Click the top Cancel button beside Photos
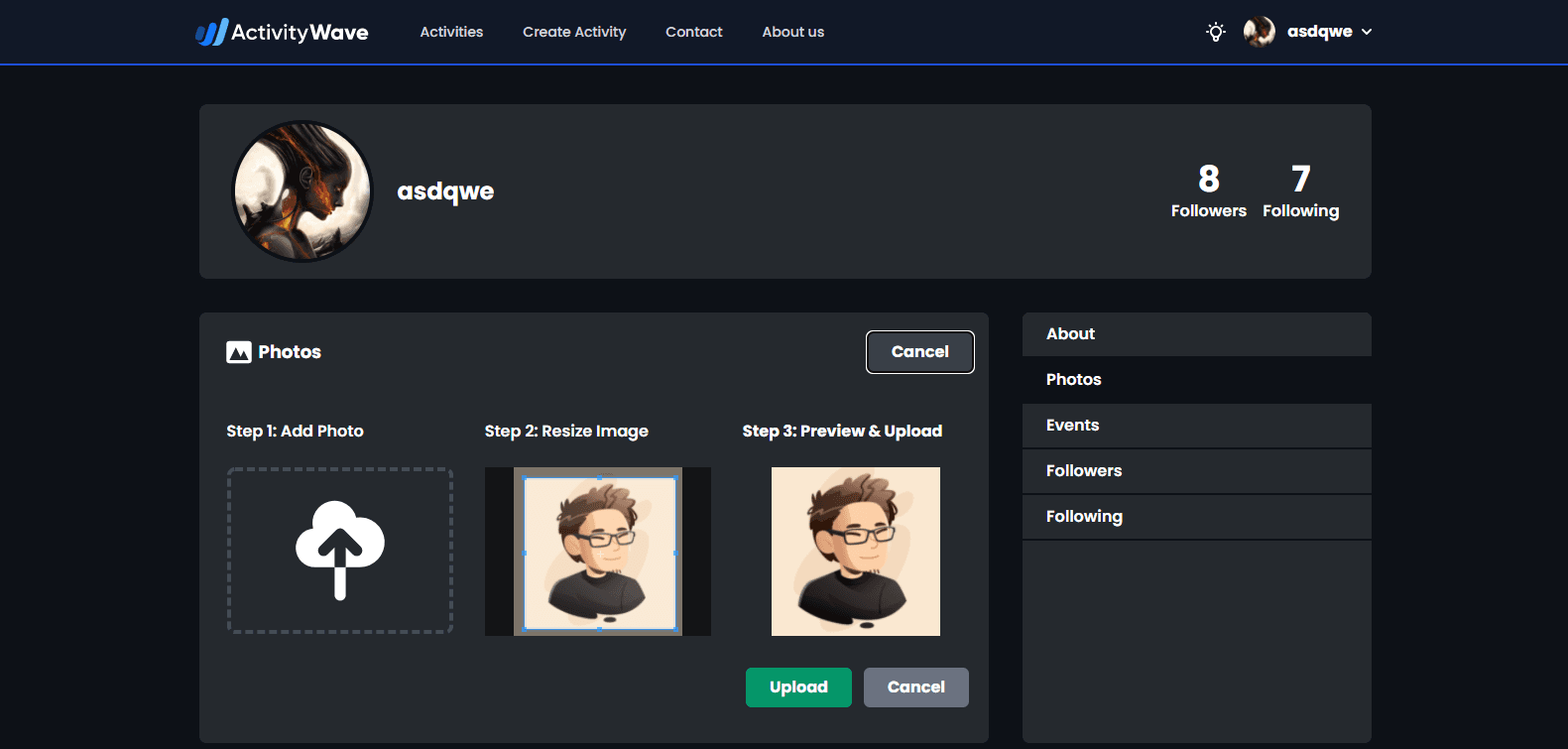 click(920, 352)
